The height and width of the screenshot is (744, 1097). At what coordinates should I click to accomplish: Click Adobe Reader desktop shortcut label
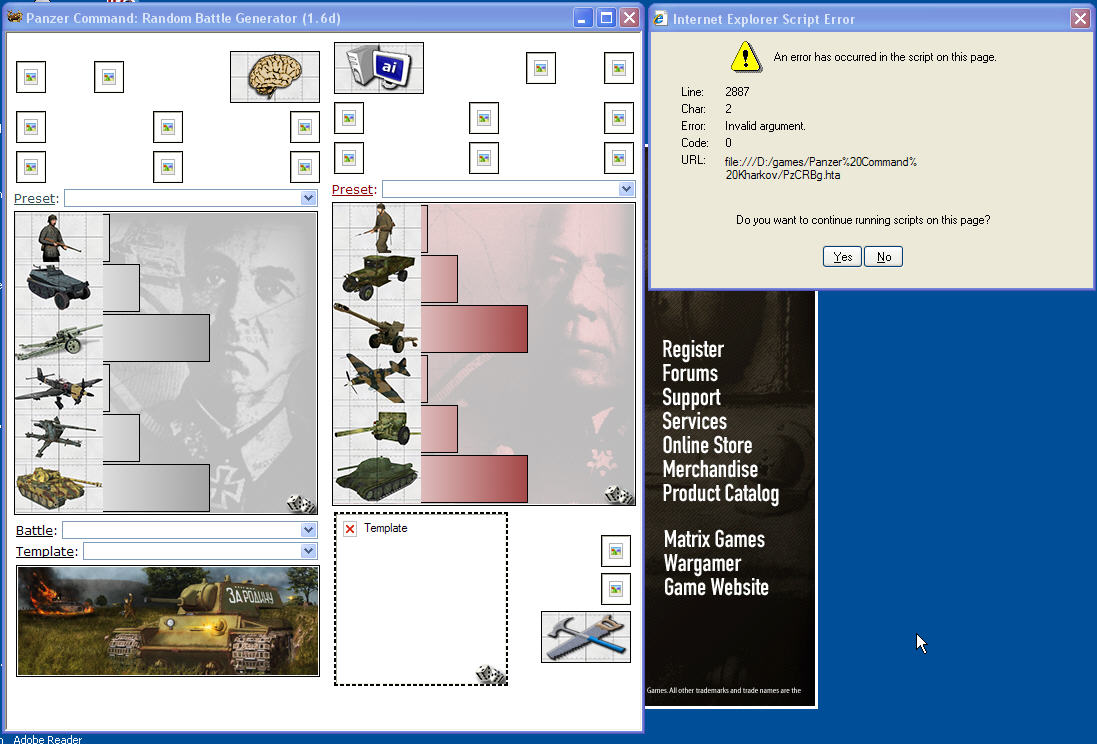point(48,739)
